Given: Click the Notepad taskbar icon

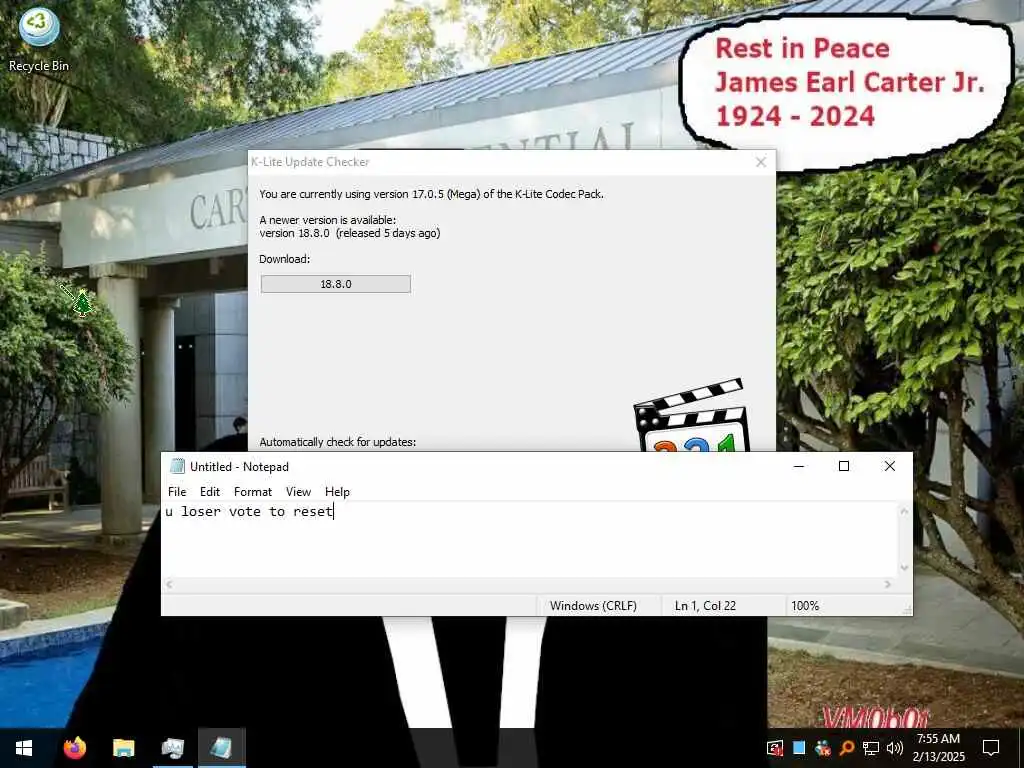Looking at the screenshot, I should click(221, 748).
